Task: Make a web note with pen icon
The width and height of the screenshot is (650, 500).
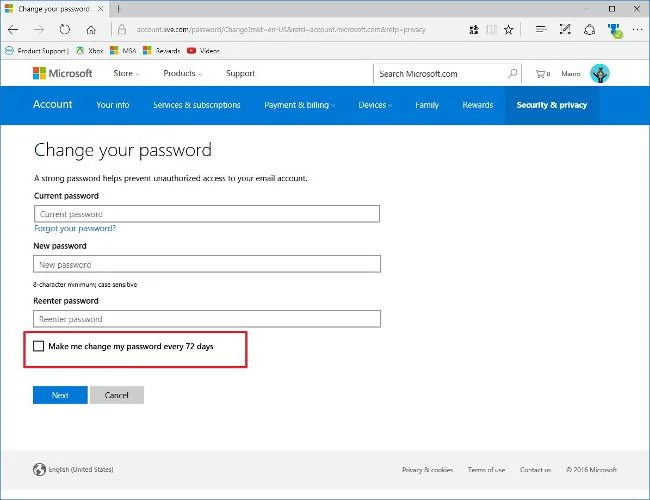Action: (565, 29)
